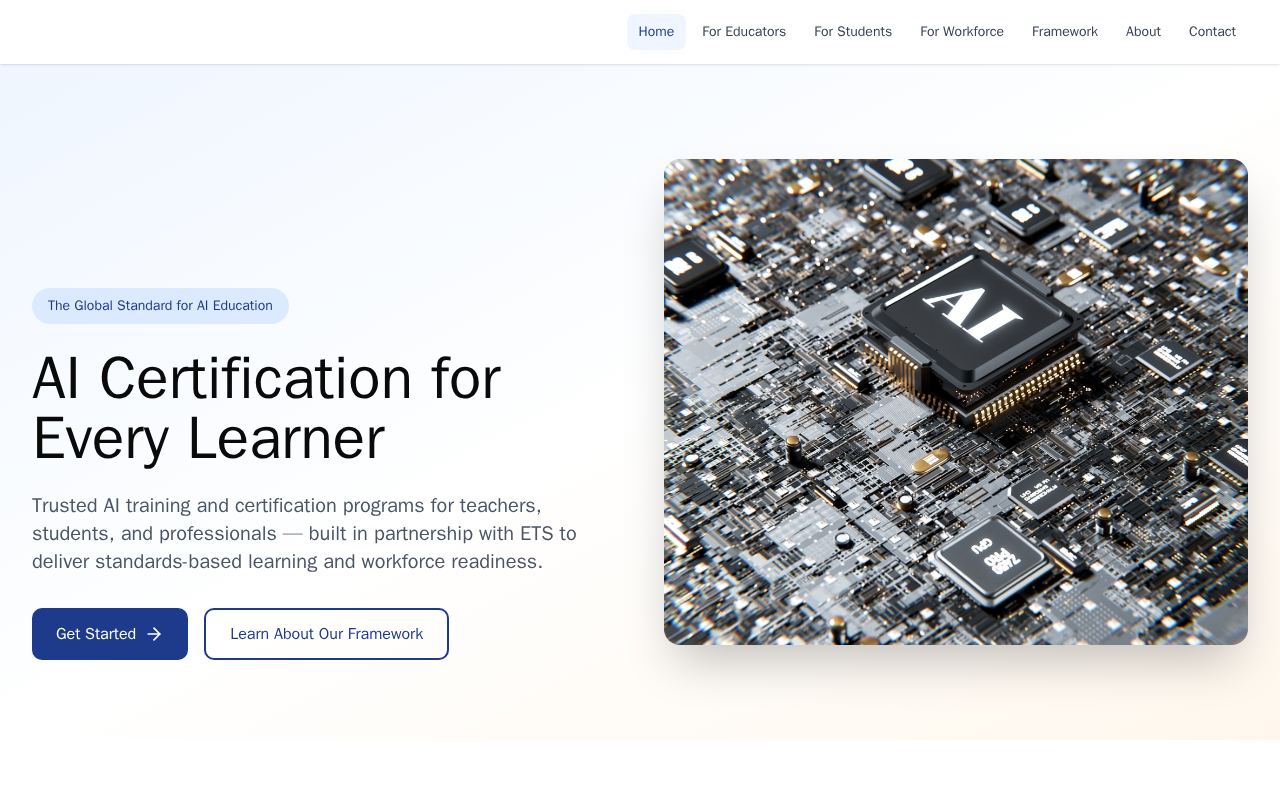Viewport: 1280px width, 800px height.
Task: Navigate to For Workforce
Action: (x=962, y=32)
